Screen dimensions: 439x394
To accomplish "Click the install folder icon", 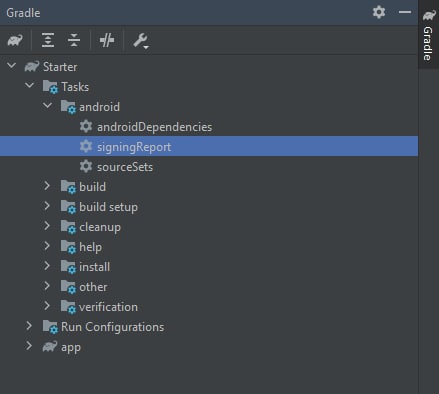I will (68, 267).
